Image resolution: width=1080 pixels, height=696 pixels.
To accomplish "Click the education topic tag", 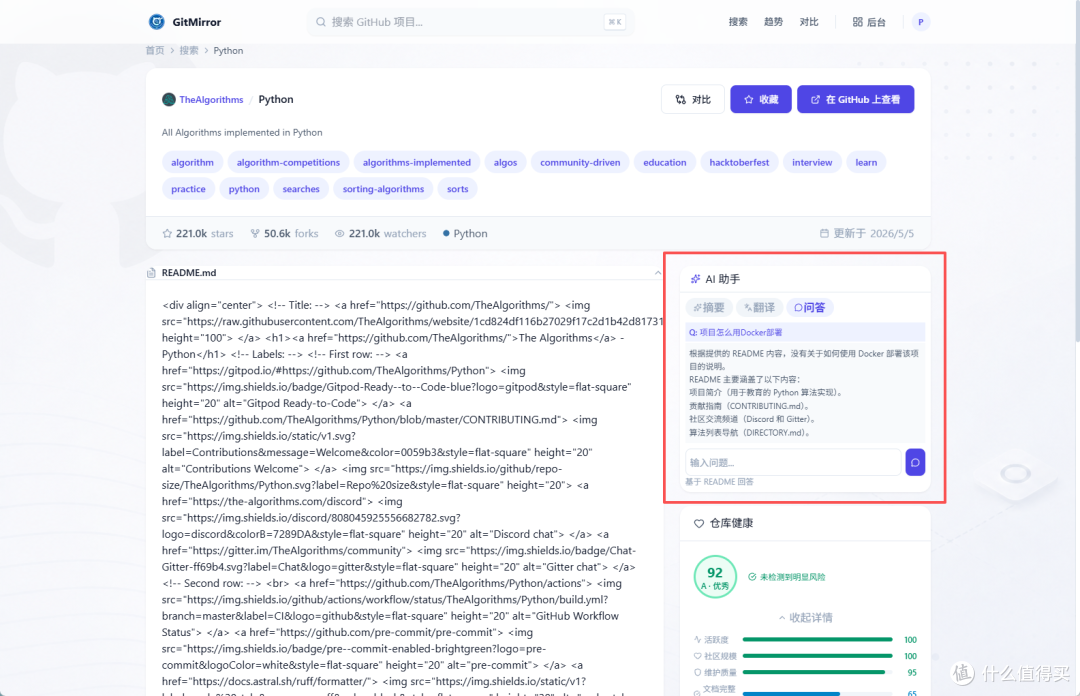I will pos(665,163).
